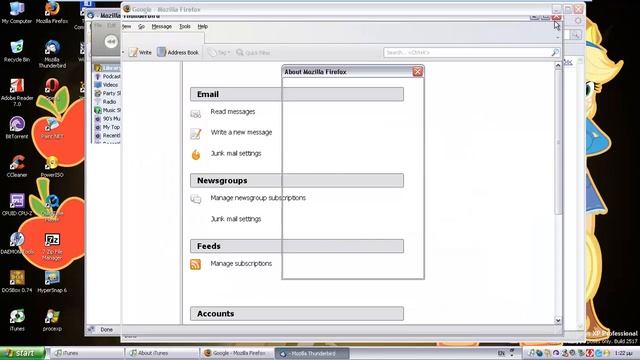Select Radio in iTunes sidebar
The width and height of the screenshot is (640, 360).
click(106, 102)
